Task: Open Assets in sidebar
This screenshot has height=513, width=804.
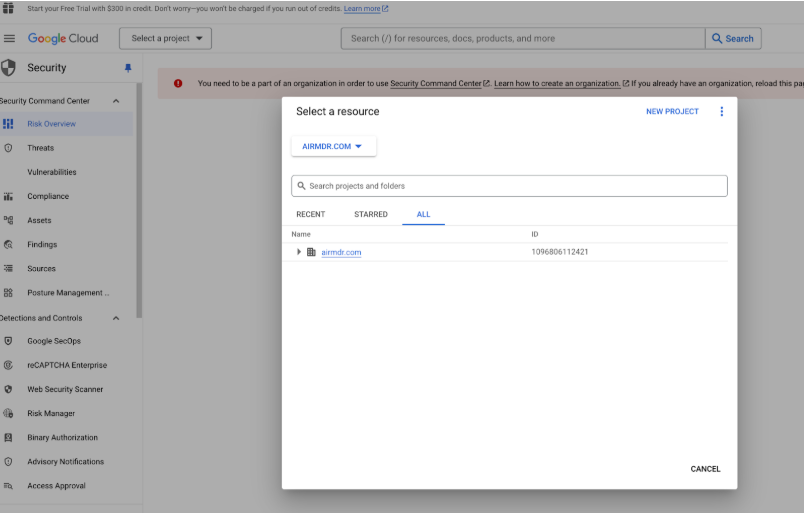Action: point(39,220)
